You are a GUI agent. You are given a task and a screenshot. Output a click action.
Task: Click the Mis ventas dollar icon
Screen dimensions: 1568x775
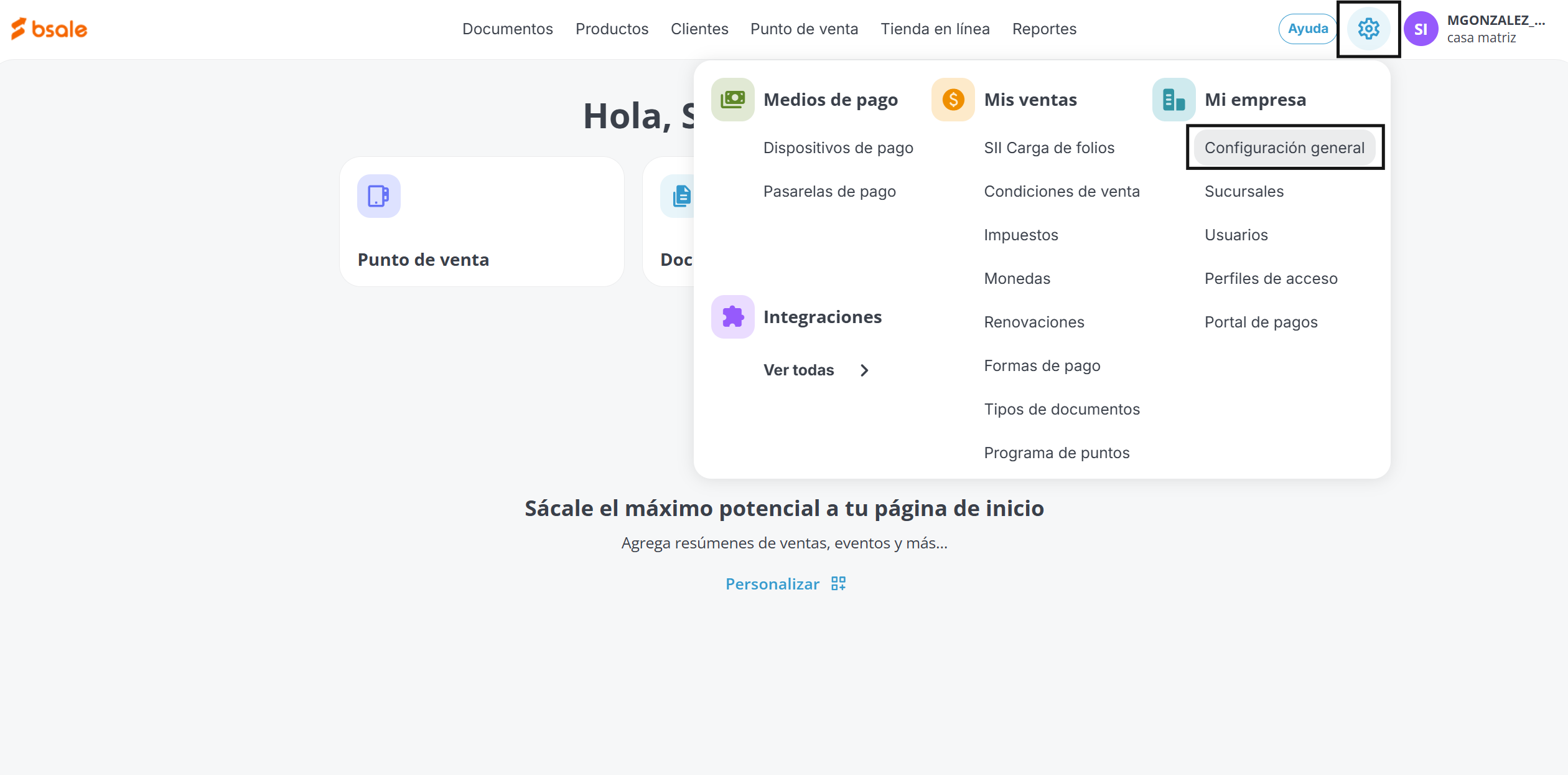(953, 100)
